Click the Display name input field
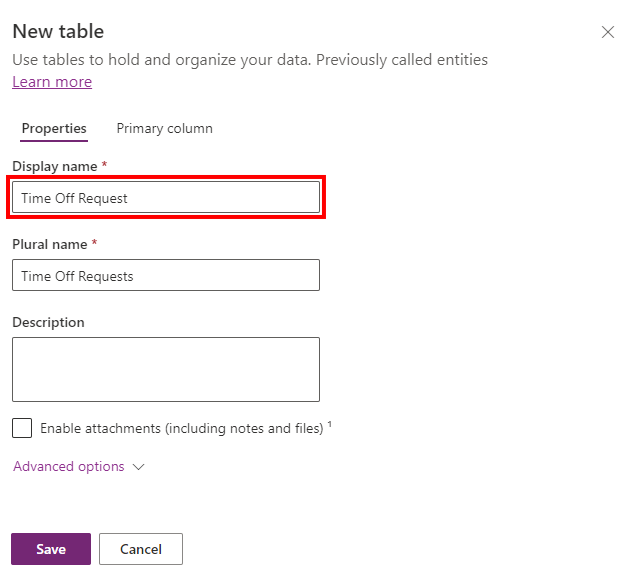Screen dimensions: 636x588 tap(166, 198)
